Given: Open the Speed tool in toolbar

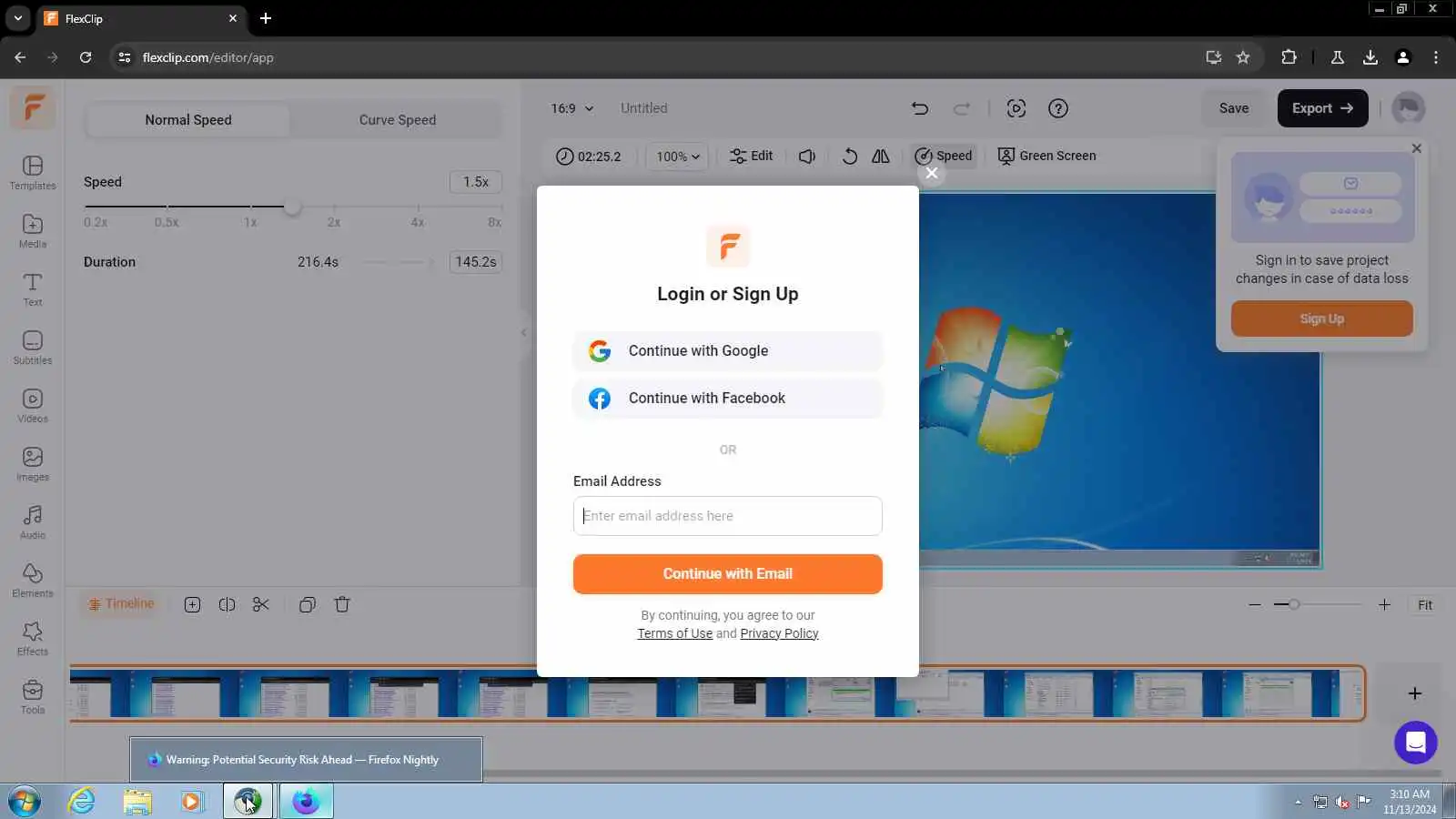Looking at the screenshot, I should coord(944,156).
